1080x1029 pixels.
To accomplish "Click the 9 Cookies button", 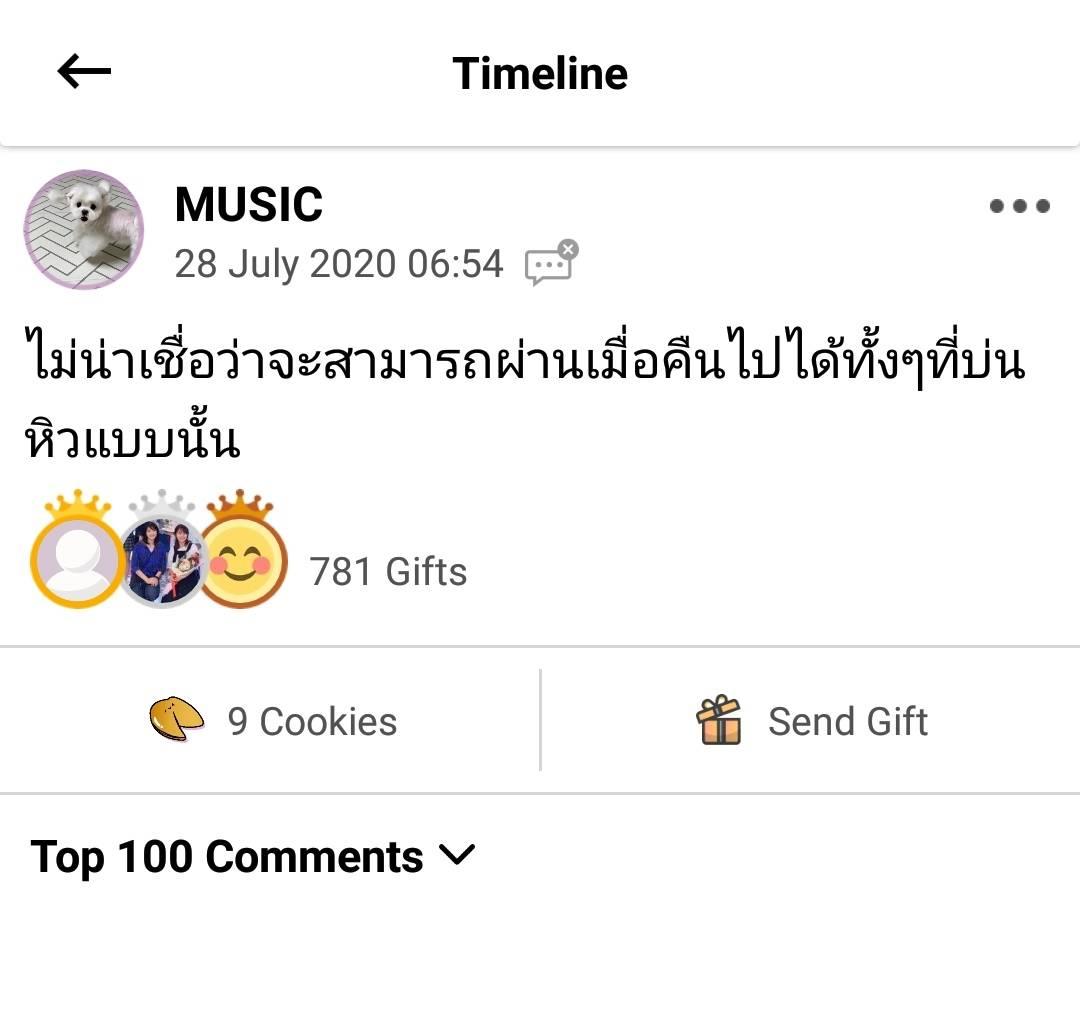I will click(270, 720).
